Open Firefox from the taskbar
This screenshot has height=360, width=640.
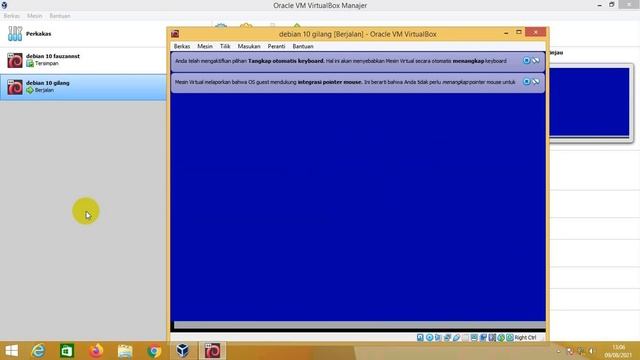pyautogui.click(x=96, y=351)
